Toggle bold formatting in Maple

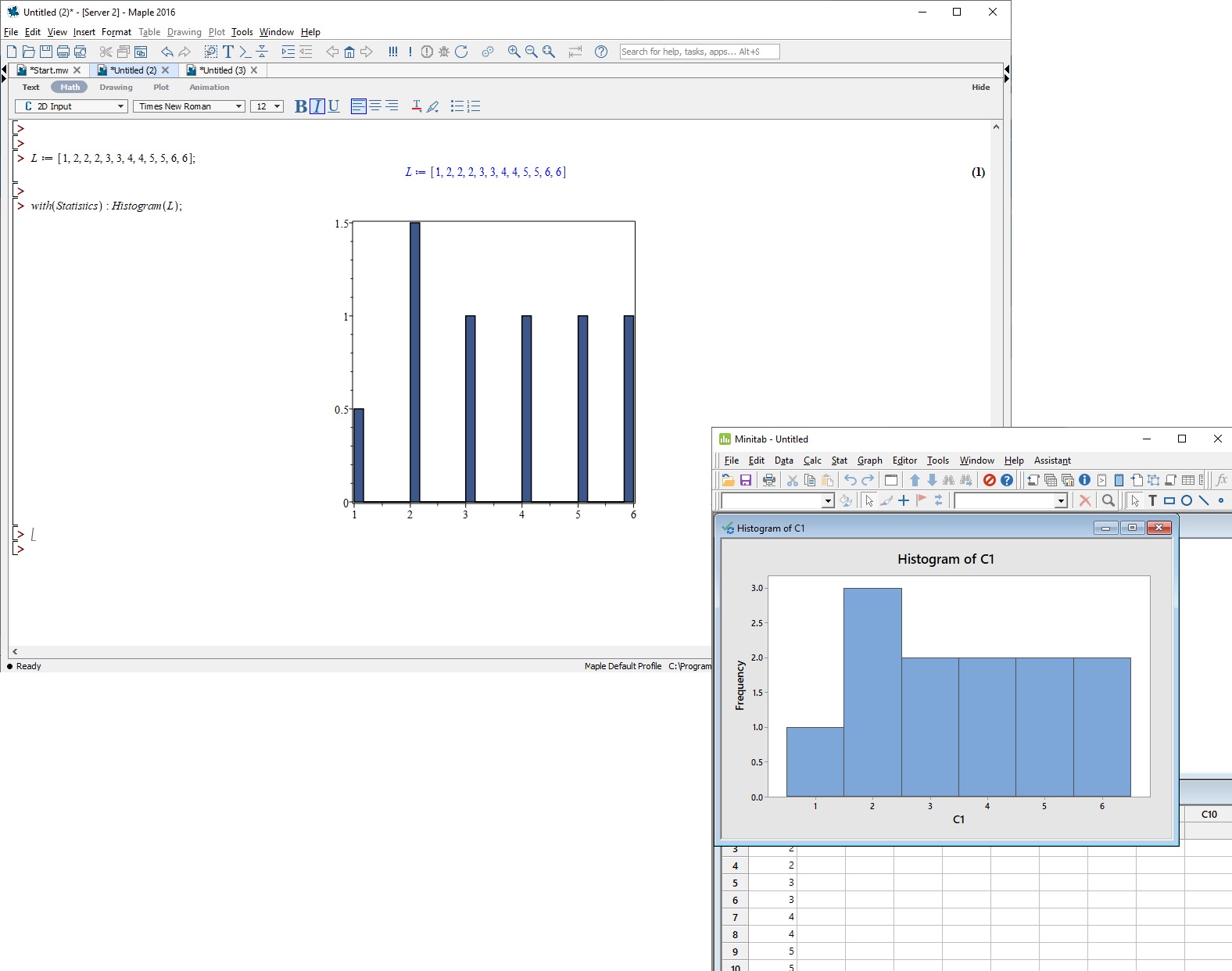301,106
